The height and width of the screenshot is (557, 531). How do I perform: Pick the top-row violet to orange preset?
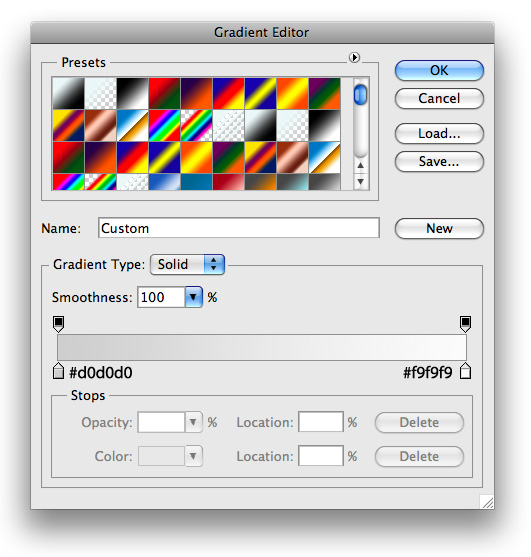[x=196, y=93]
